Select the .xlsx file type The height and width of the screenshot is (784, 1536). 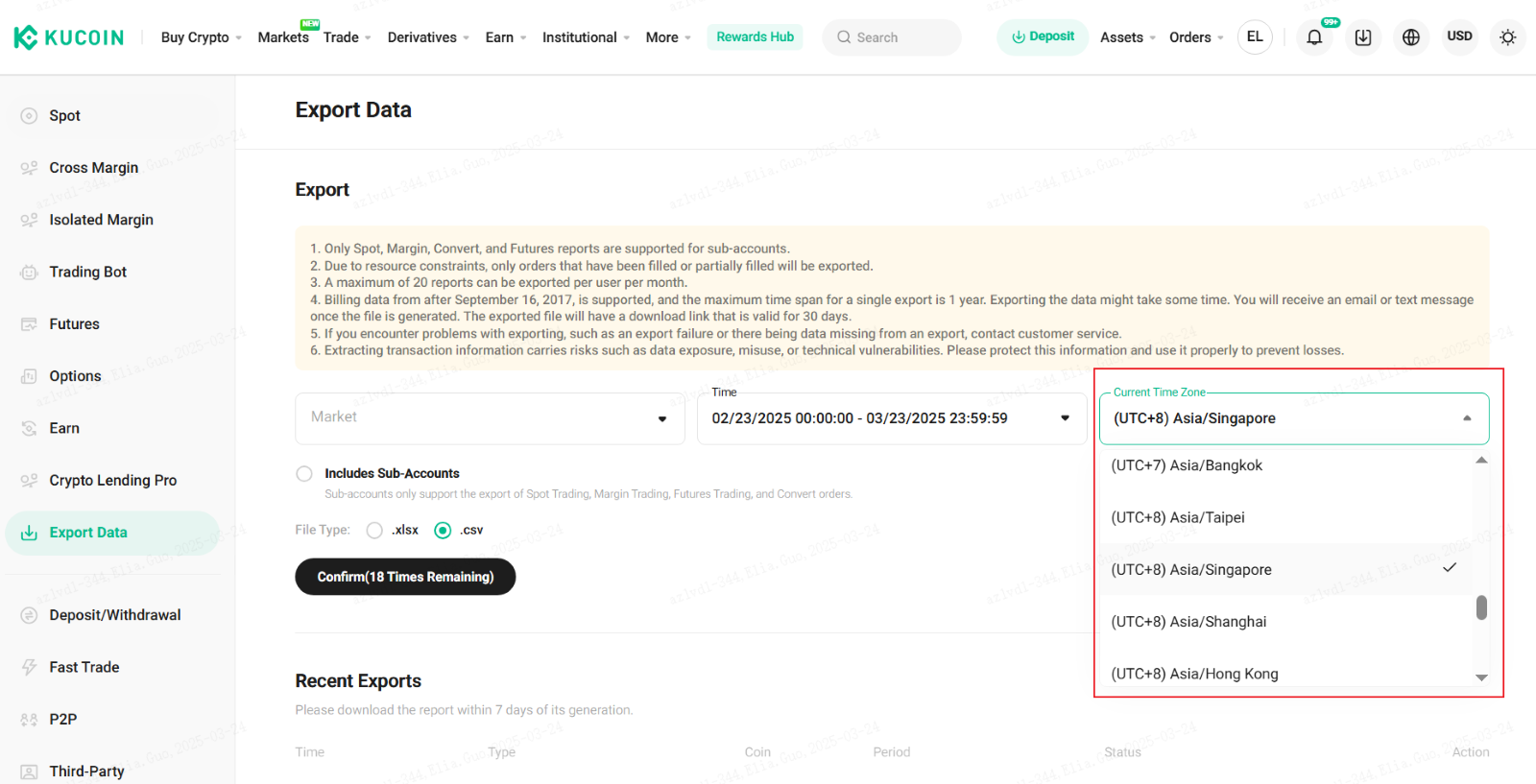[x=374, y=531]
